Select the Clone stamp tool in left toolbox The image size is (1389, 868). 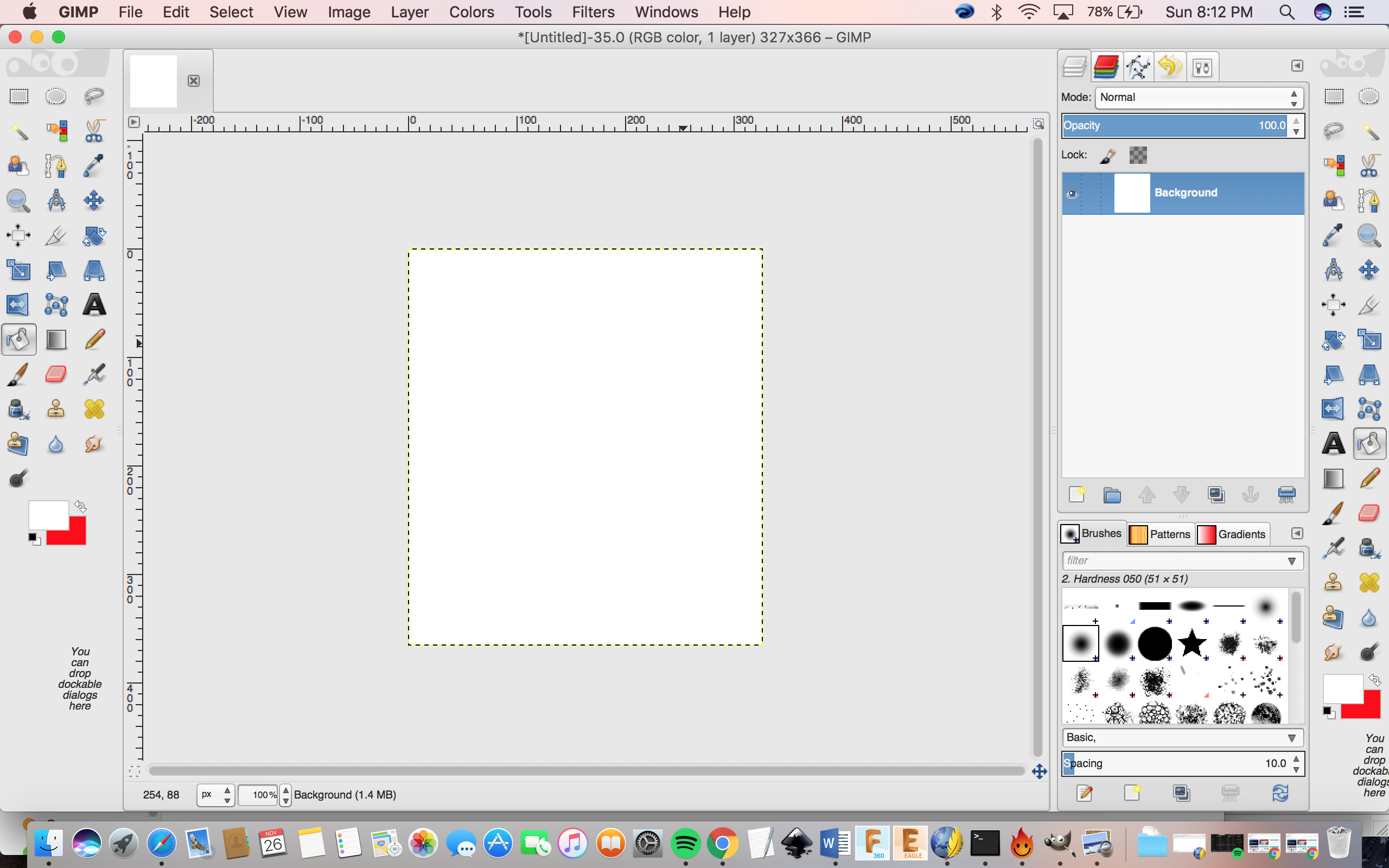56,409
